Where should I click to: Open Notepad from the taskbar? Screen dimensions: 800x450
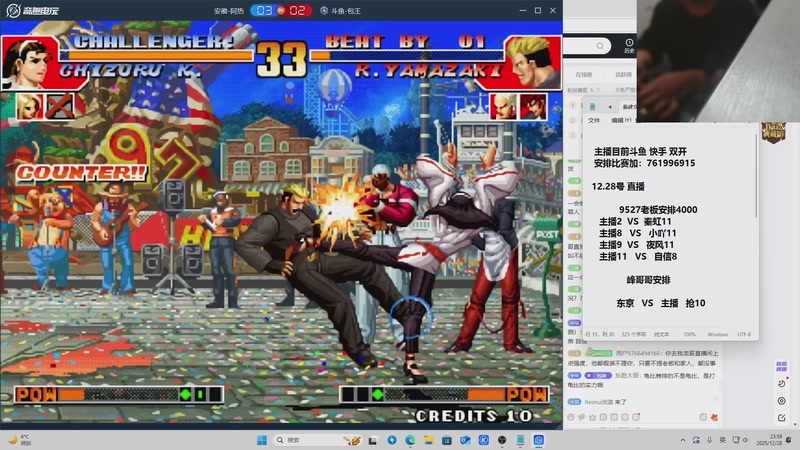click(520, 440)
